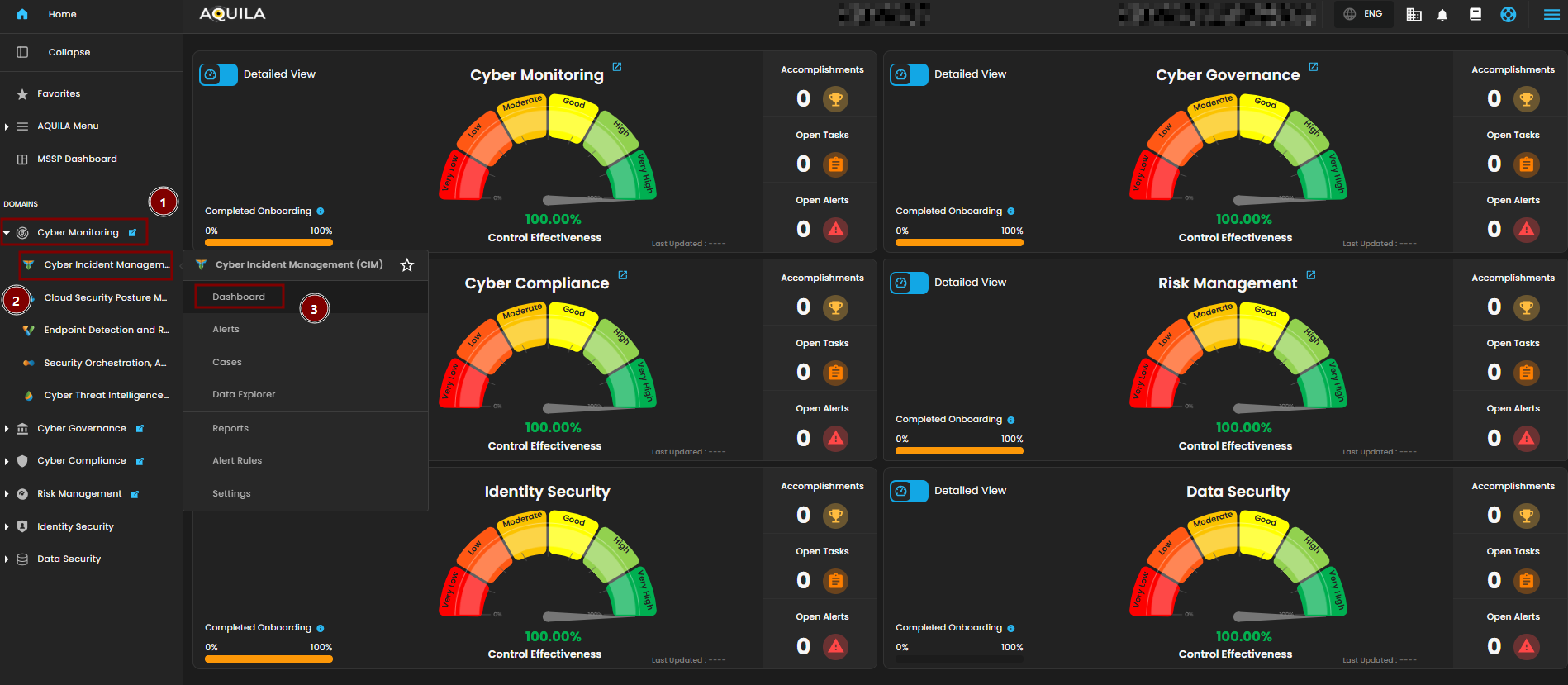Toggle Detailed View for Cyber Governance
The height and width of the screenshot is (685, 1568).
pos(910,74)
